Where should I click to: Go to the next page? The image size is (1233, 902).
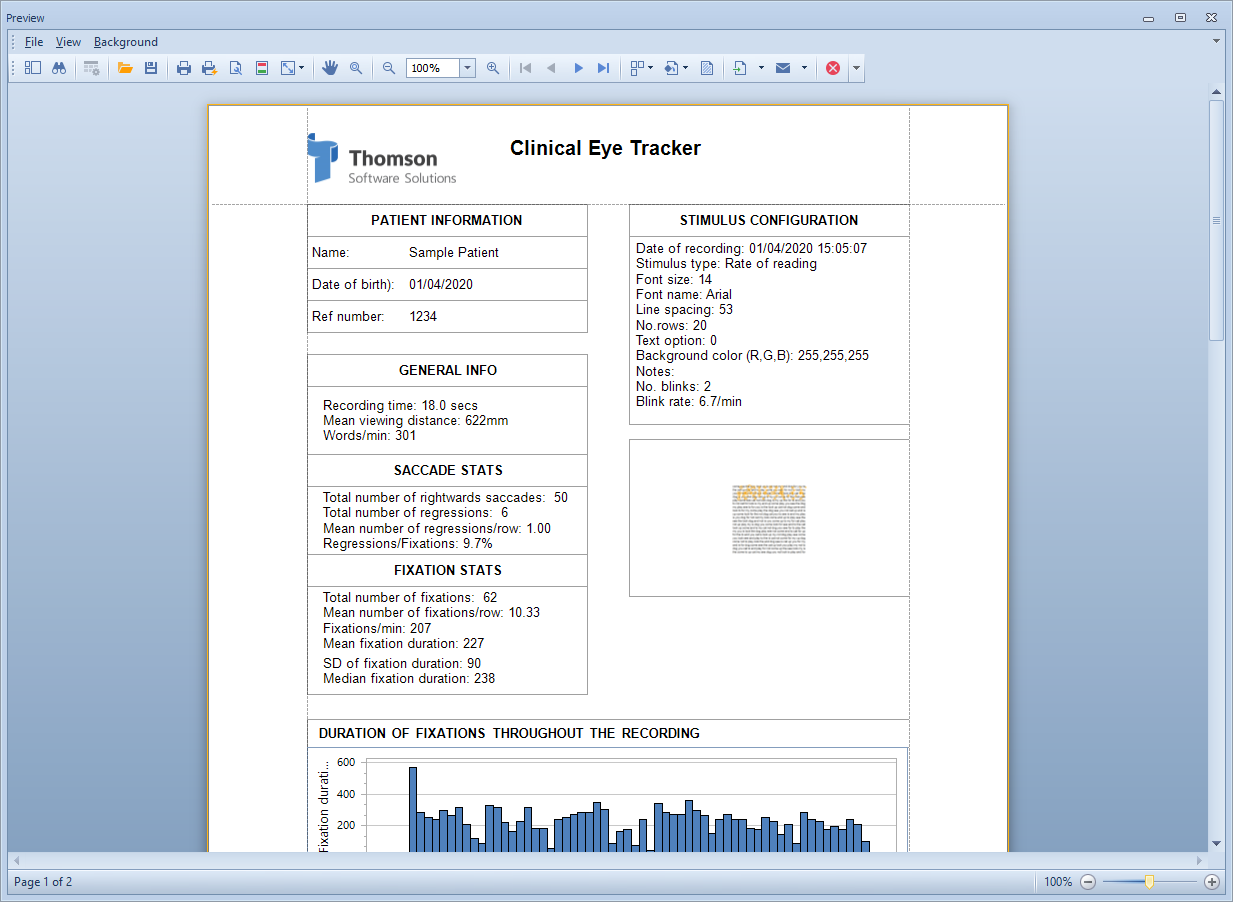578,68
